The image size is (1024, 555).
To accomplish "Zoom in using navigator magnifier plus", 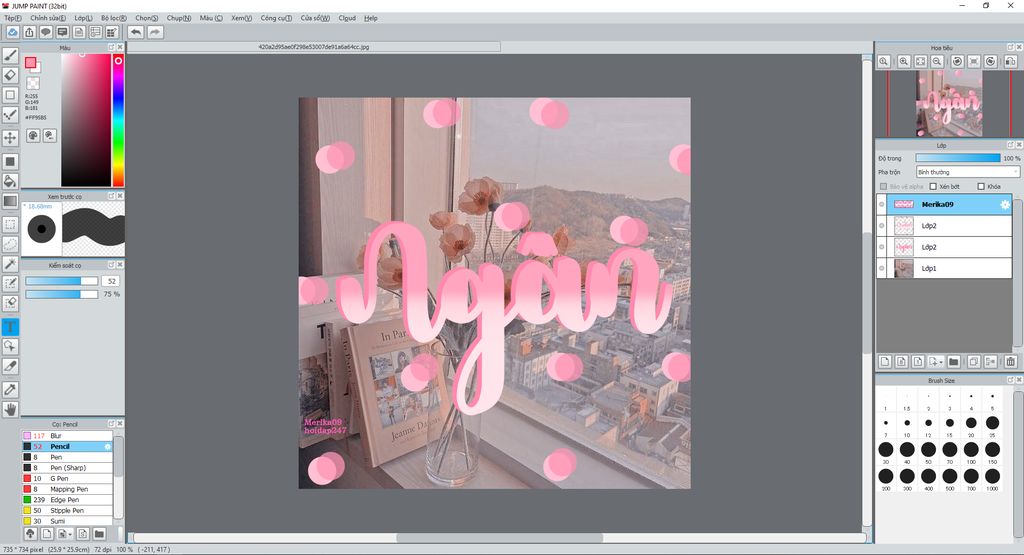I will pyautogui.click(x=904, y=61).
